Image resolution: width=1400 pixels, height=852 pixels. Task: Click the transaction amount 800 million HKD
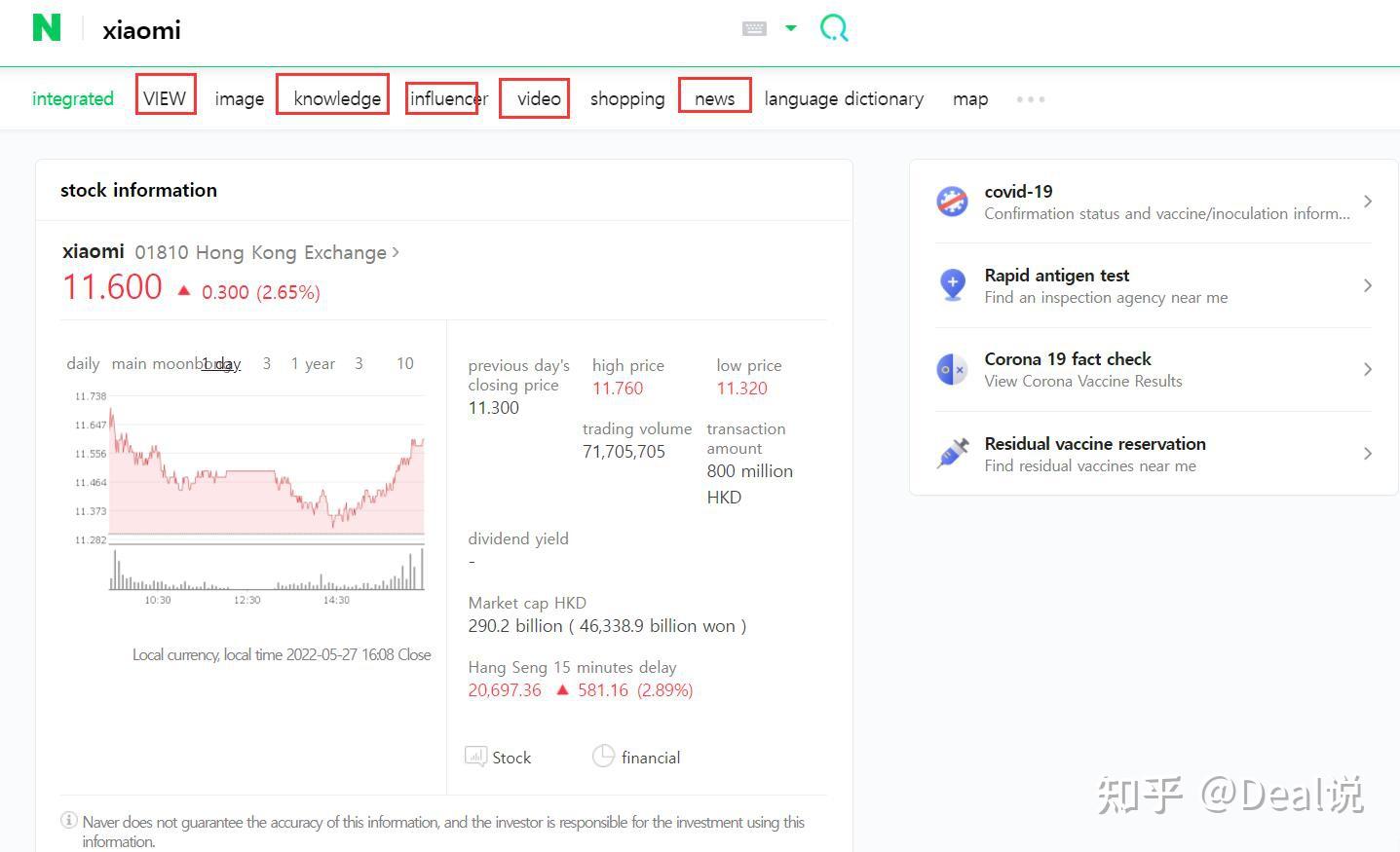pos(750,484)
